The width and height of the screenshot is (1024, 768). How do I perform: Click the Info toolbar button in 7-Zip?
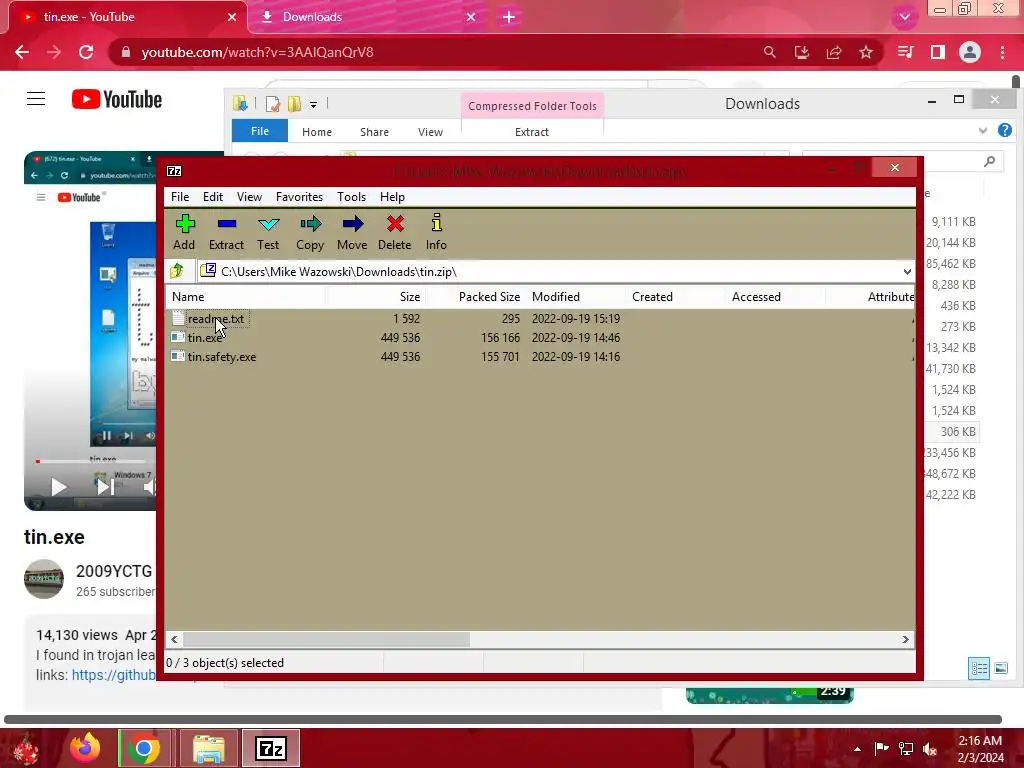tap(436, 232)
